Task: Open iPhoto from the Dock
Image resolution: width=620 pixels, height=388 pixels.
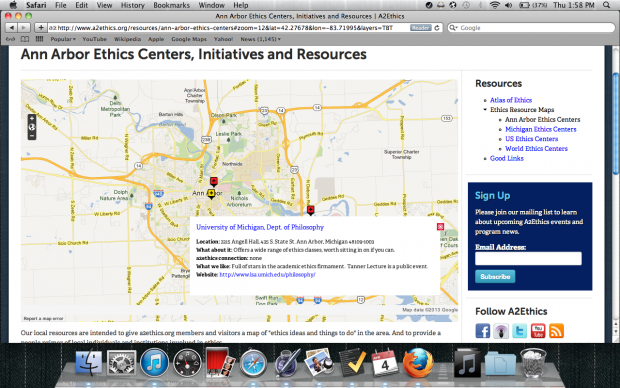Action: point(319,361)
